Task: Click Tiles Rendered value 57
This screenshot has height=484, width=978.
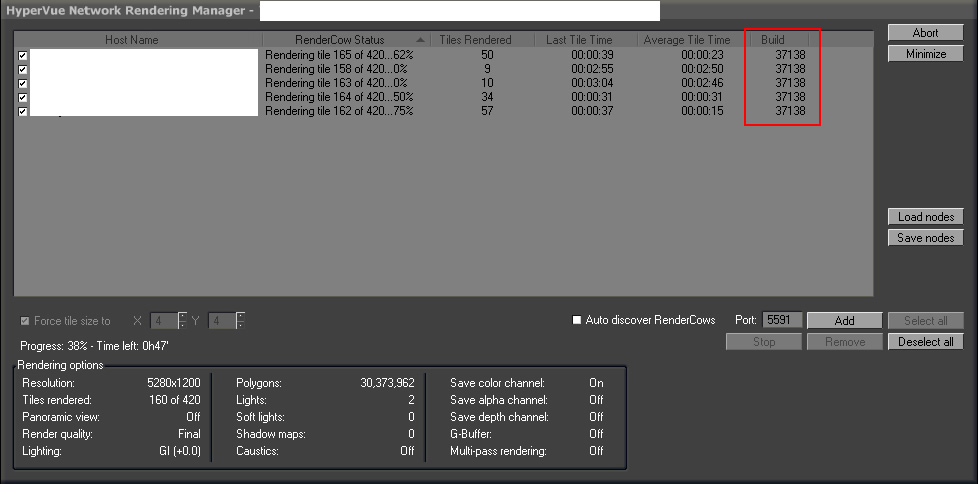Action: 487,111
